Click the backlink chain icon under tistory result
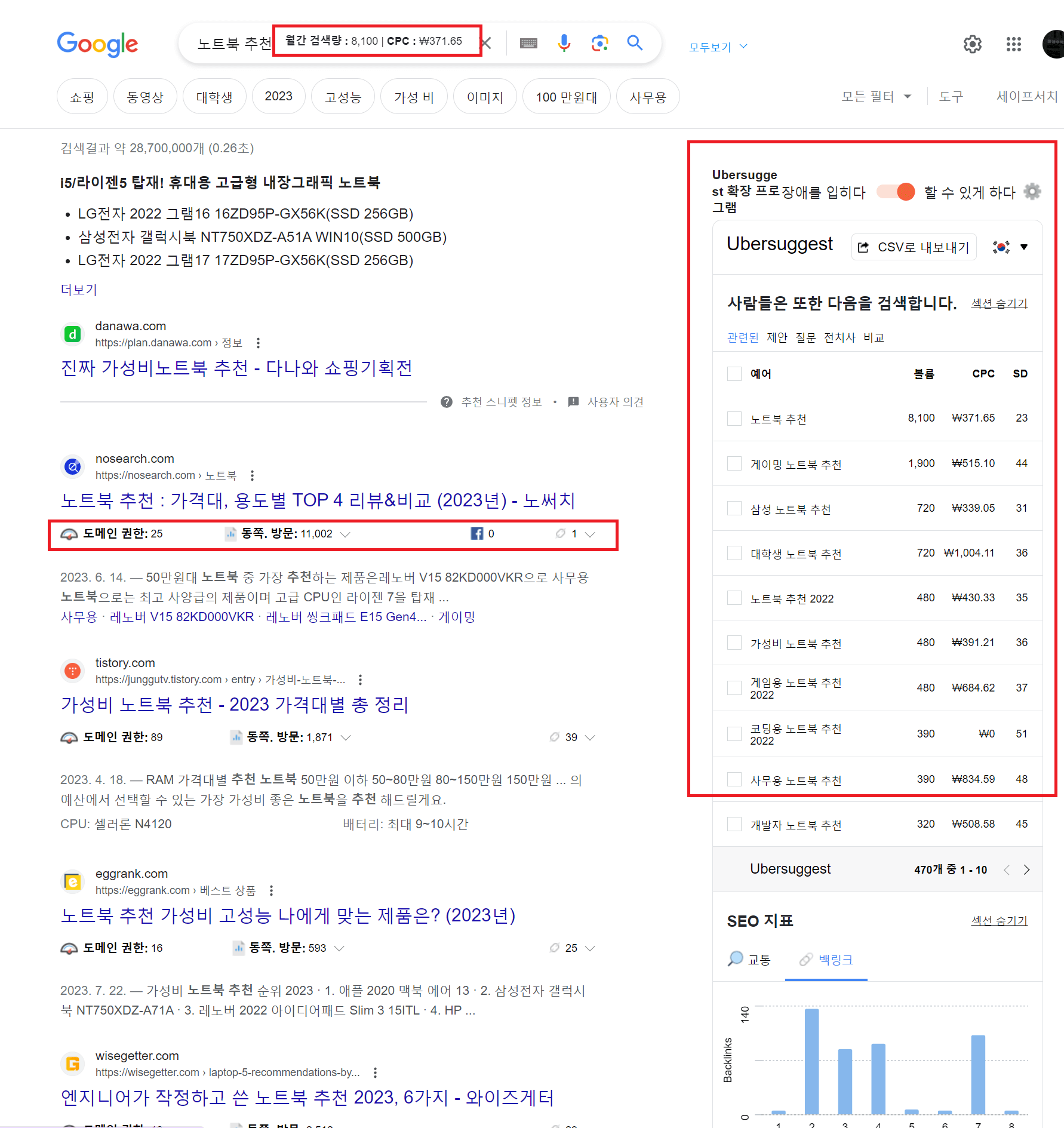The width and height of the screenshot is (1064, 1128). [x=554, y=737]
